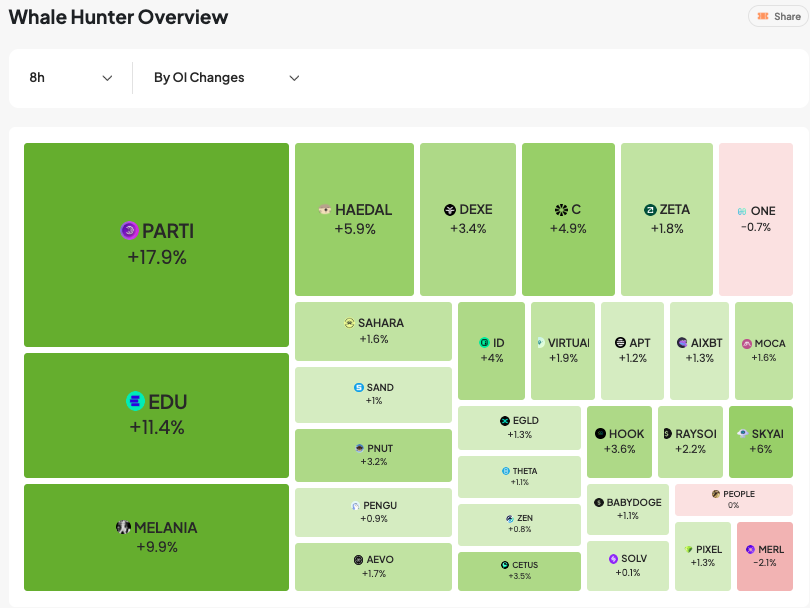Click the DEXE +3.4% value

pyautogui.click(x=468, y=229)
